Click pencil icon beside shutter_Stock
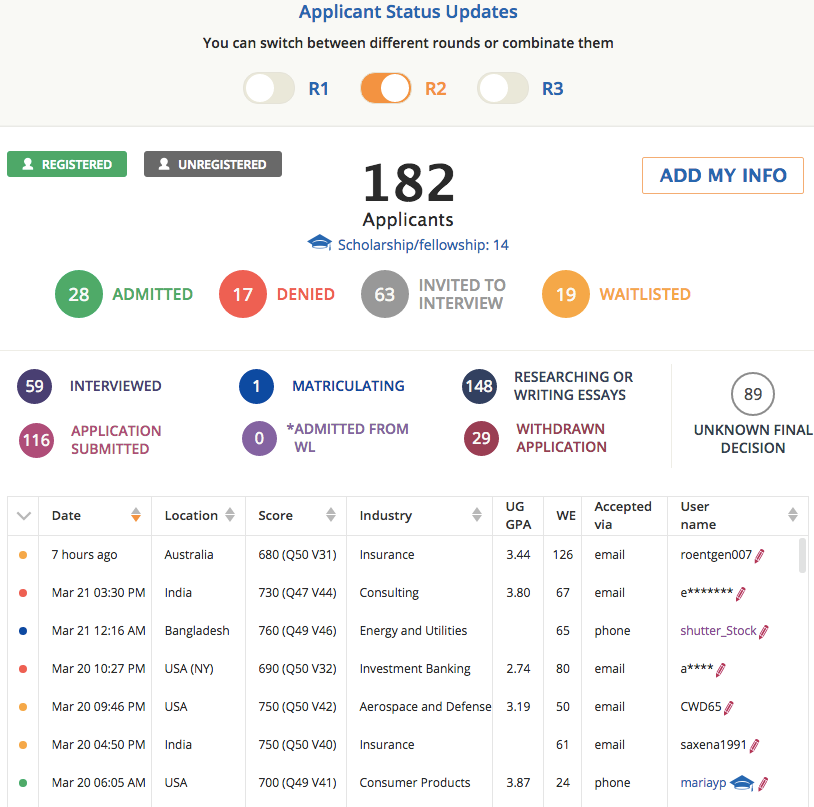This screenshot has width=814, height=807. coord(764,631)
